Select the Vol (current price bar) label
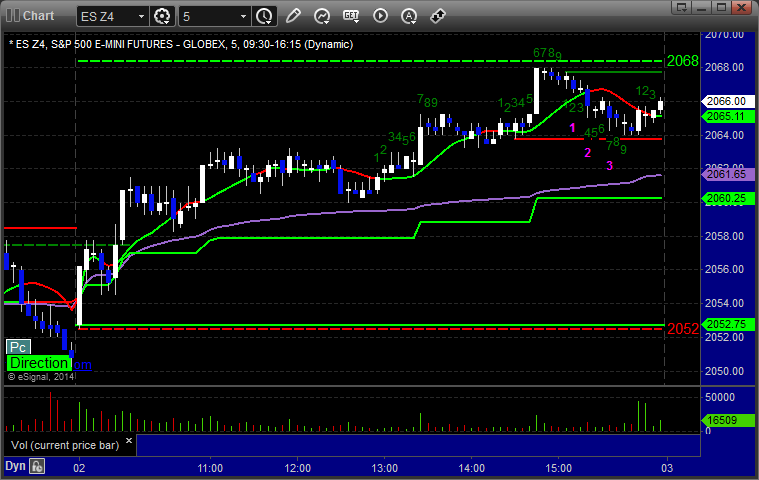Screen dimensions: 759x480 [65, 445]
